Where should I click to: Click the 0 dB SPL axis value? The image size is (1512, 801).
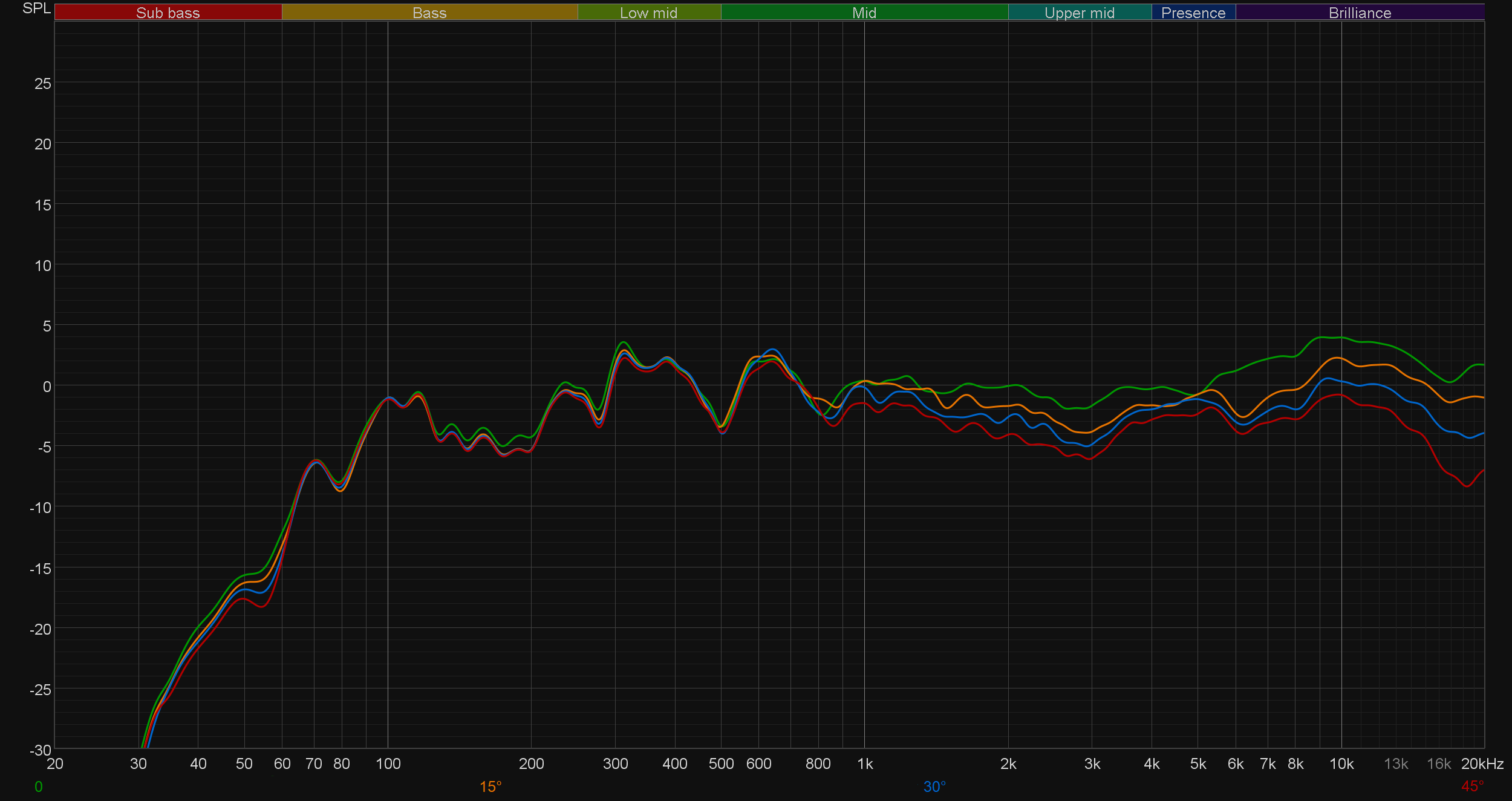tap(47, 386)
